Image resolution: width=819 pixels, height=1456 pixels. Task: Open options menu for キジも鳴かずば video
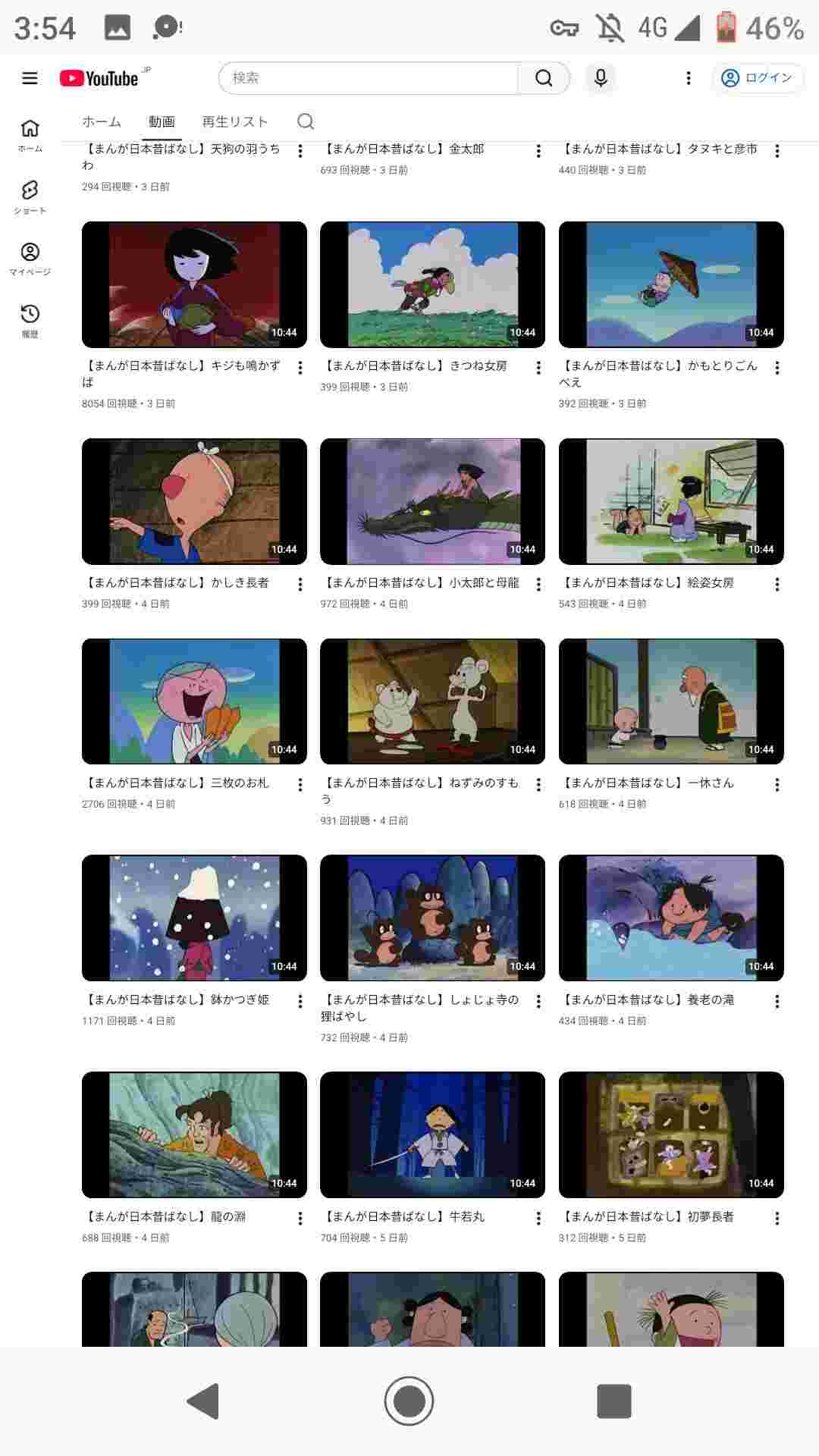(x=300, y=368)
